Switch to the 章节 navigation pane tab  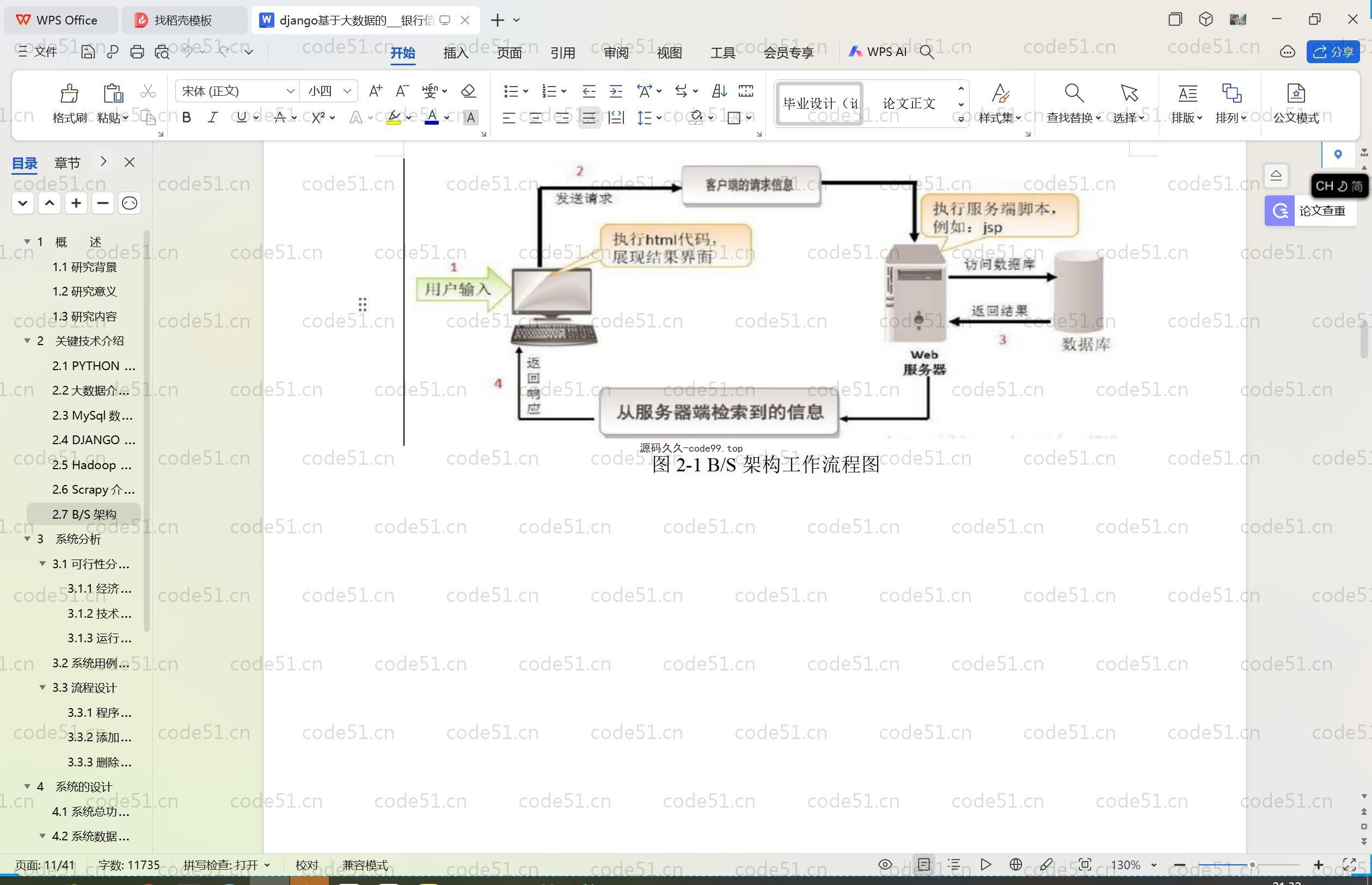(68, 163)
